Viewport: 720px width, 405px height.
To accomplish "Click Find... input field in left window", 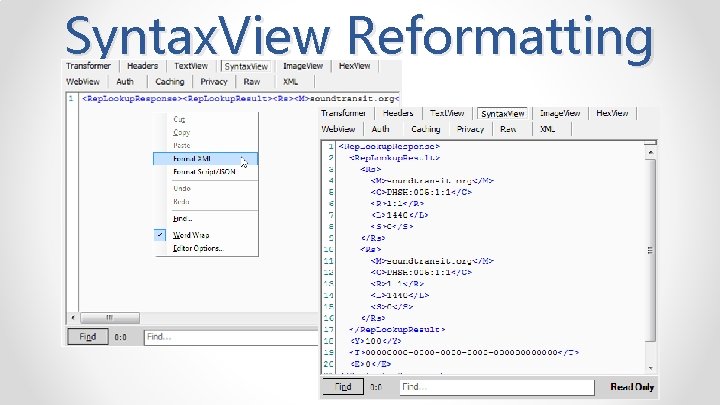I will [231, 337].
